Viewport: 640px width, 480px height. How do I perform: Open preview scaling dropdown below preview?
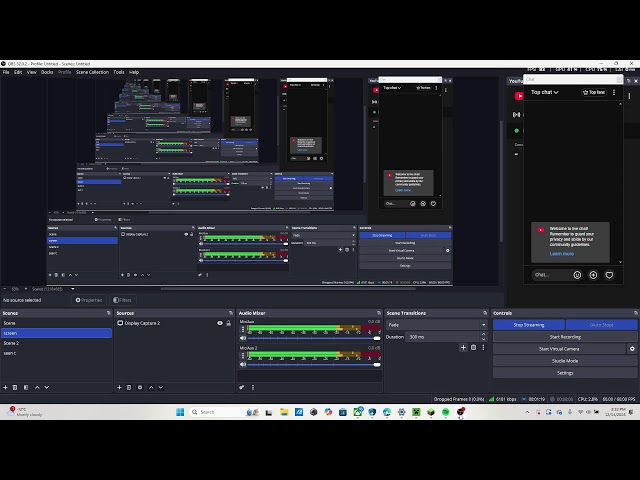73,289
